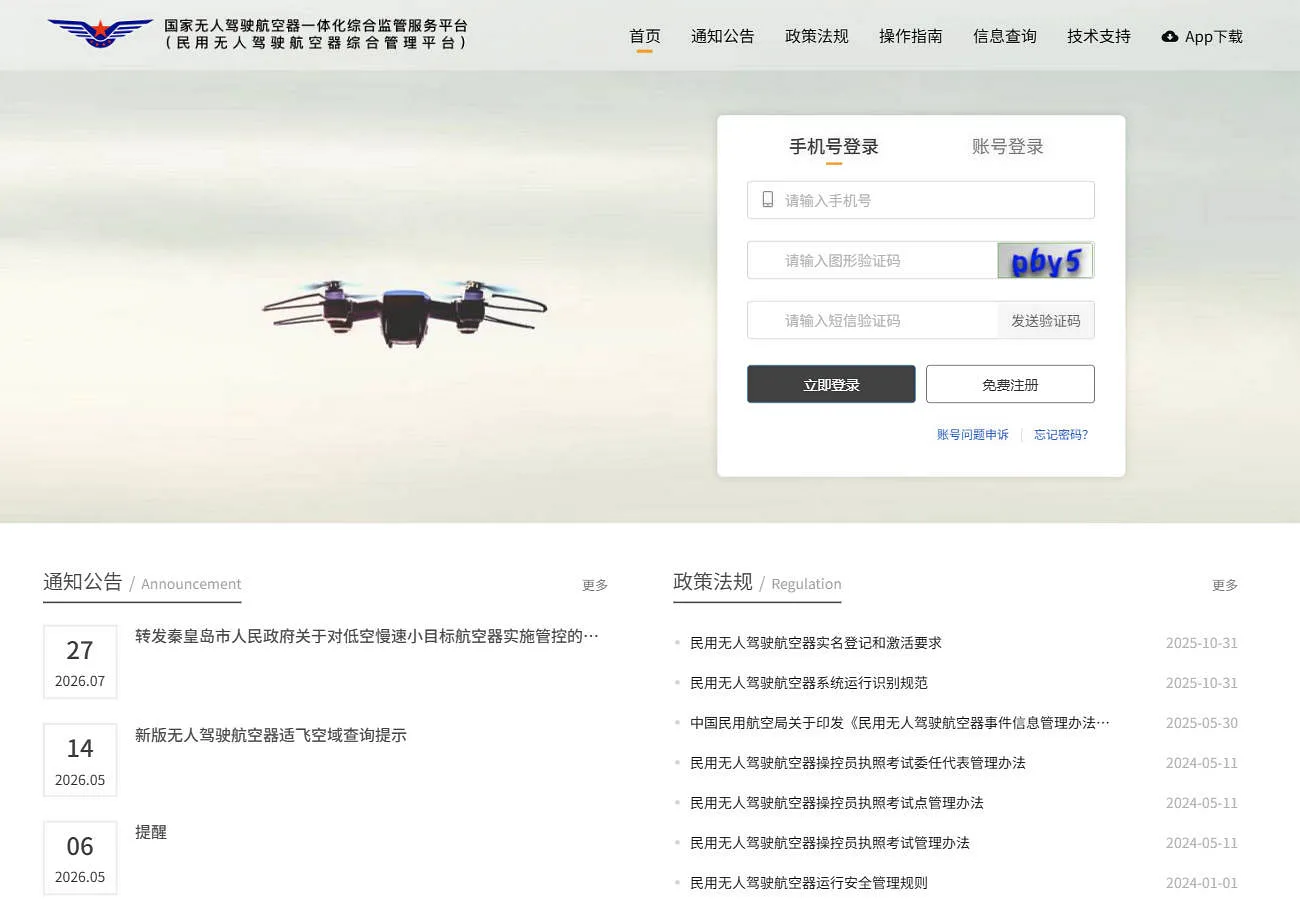Focus the 请输入图形验证码 input field
Viewport: 1300px width, 903px height.
[x=872, y=260]
